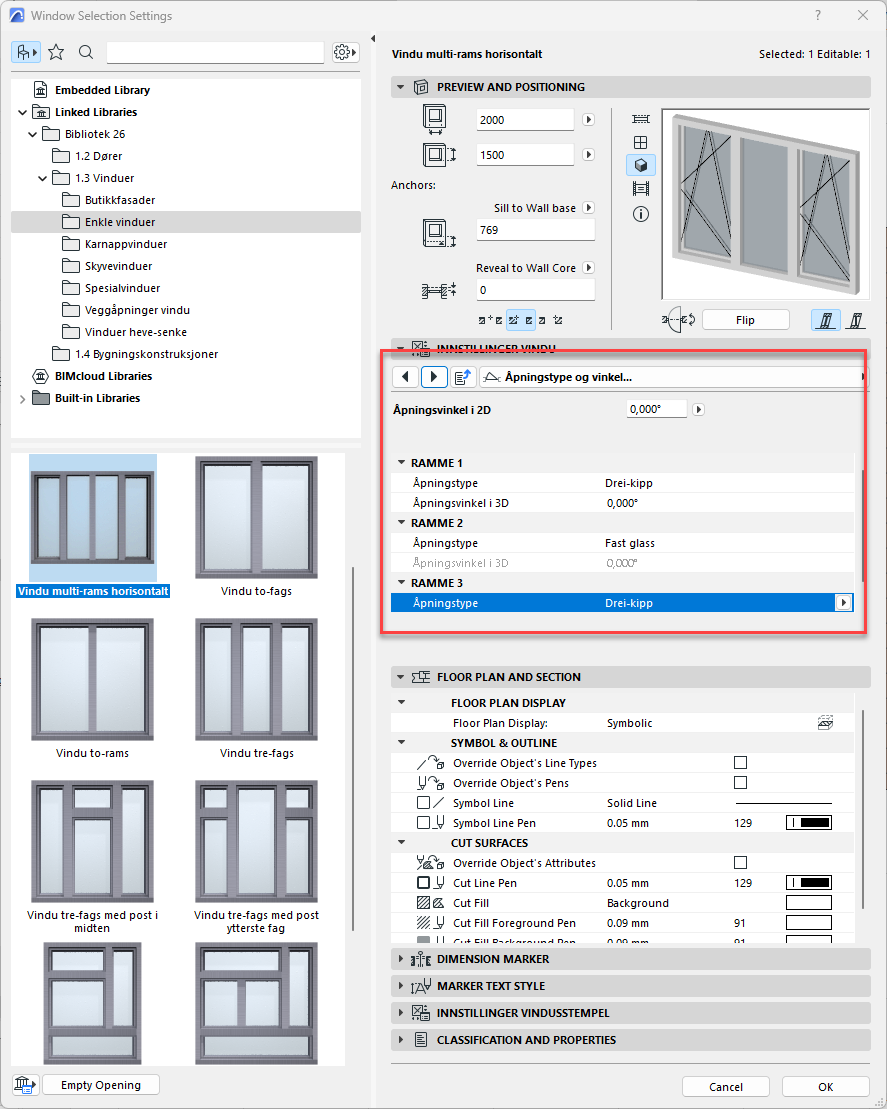Click the Symbol Line Pen color swatch

coord(809,823)
